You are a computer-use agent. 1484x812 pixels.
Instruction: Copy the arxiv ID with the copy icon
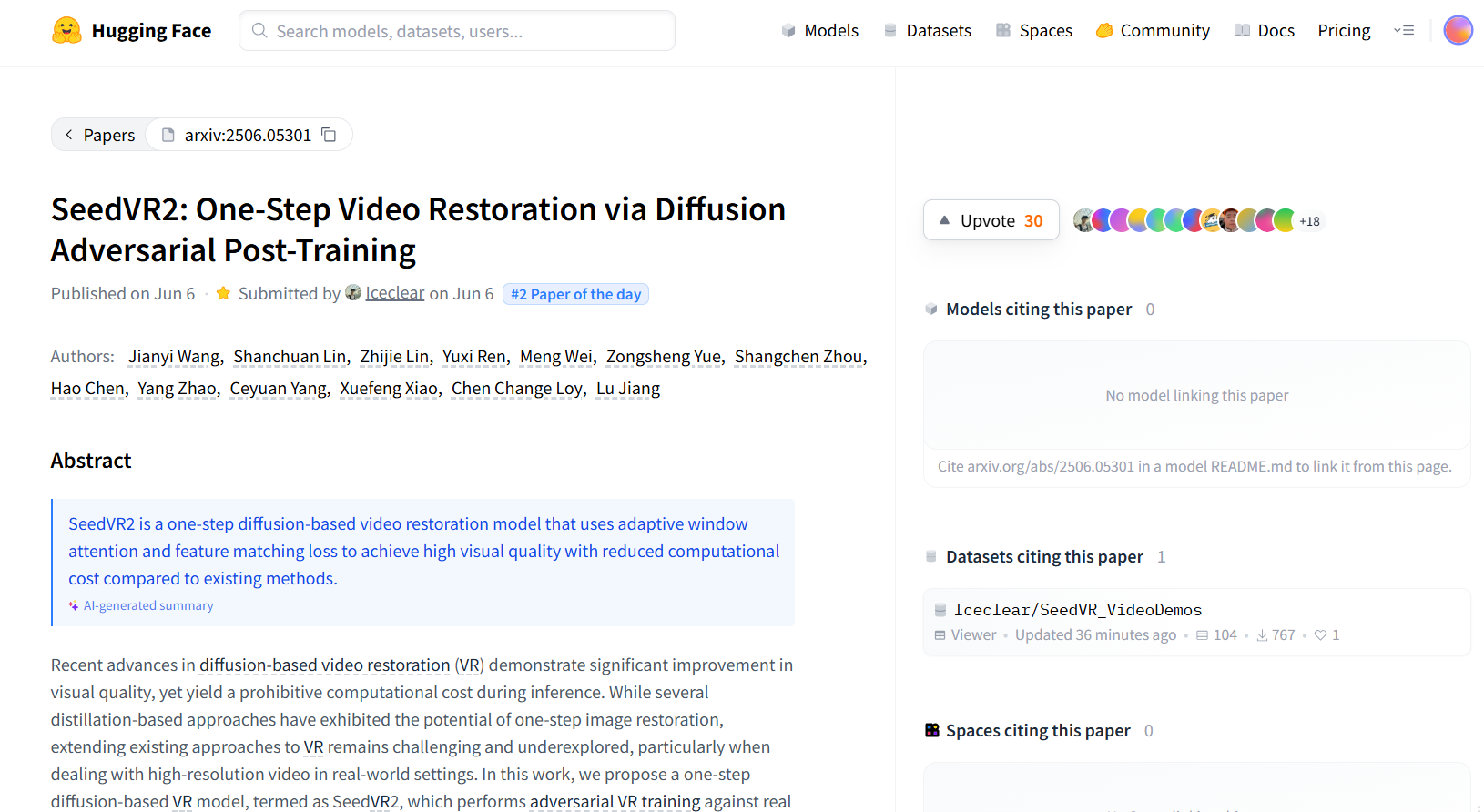(330, 135)
